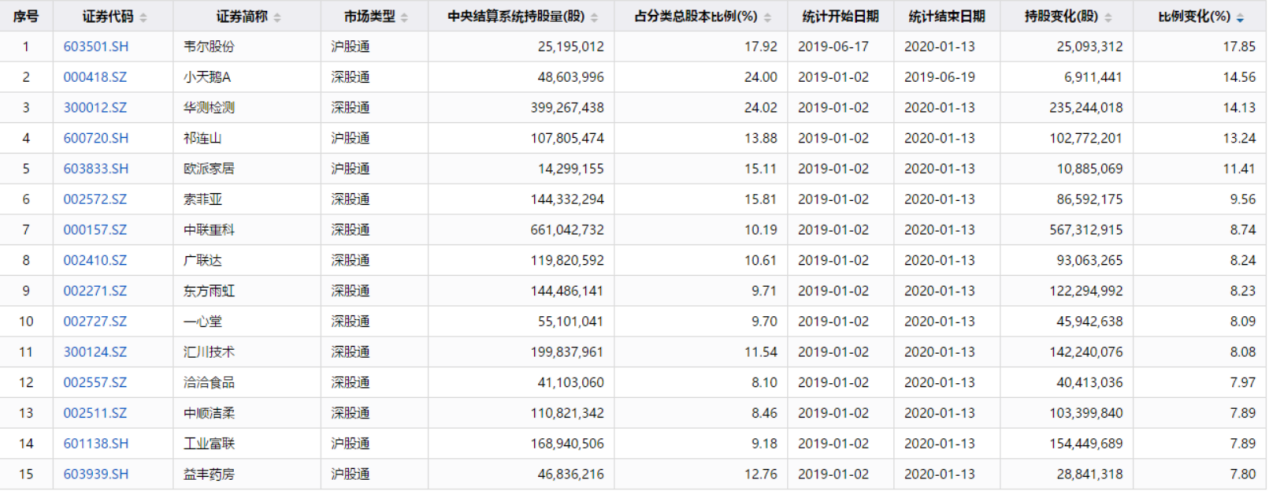
Task: Select the 华测检测 name cell
Action: 247,108
